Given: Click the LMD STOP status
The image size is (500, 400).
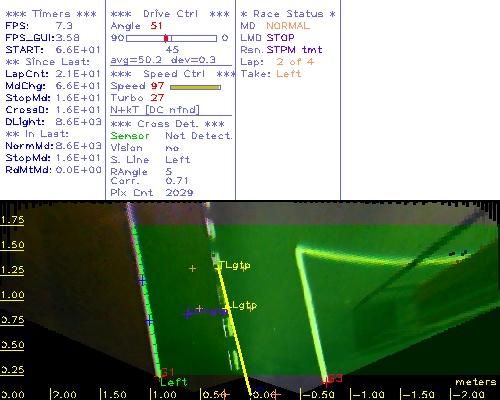Looking at the screenshot, I should click(267, 38).
